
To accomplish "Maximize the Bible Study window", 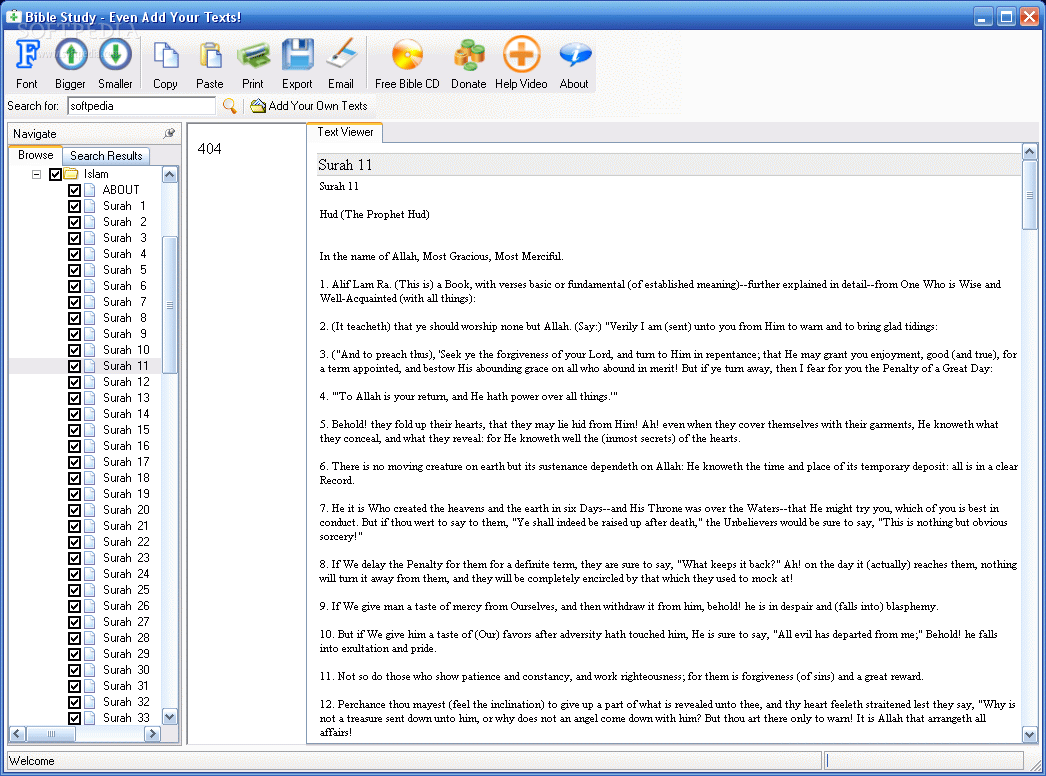I will click(x=1006, y=17).
